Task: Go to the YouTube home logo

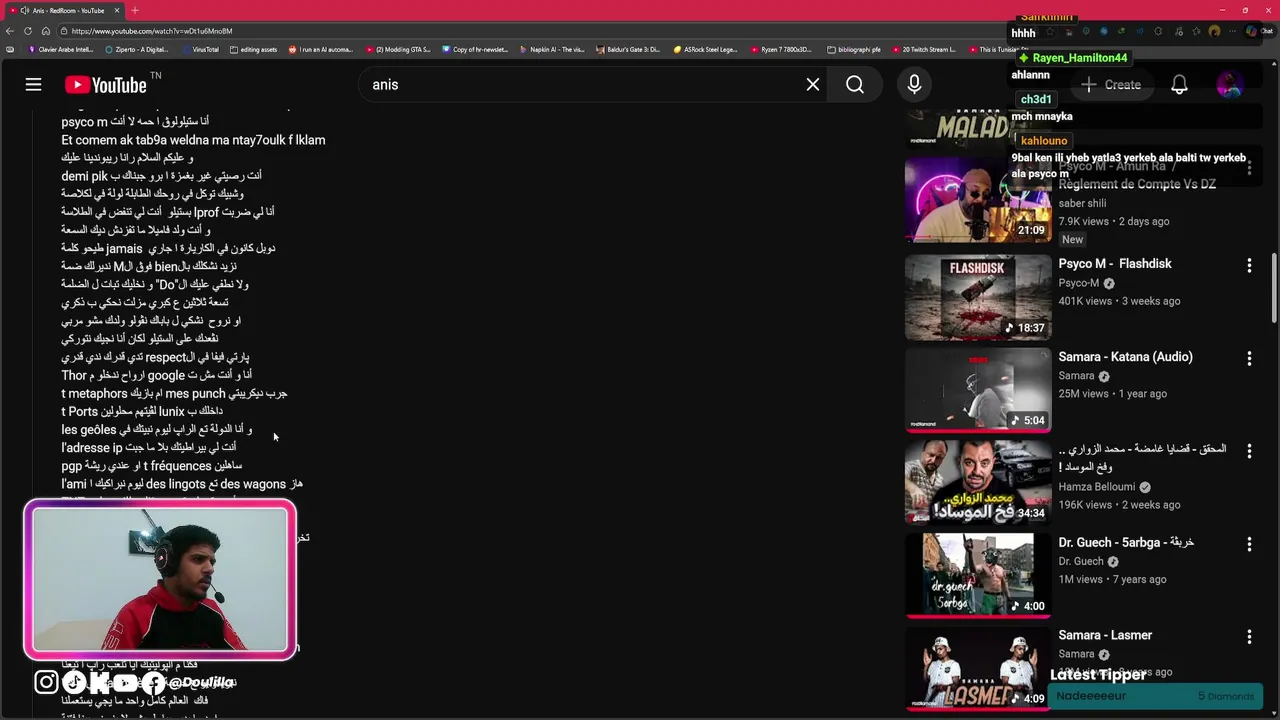Action: (x=105, y=85)
